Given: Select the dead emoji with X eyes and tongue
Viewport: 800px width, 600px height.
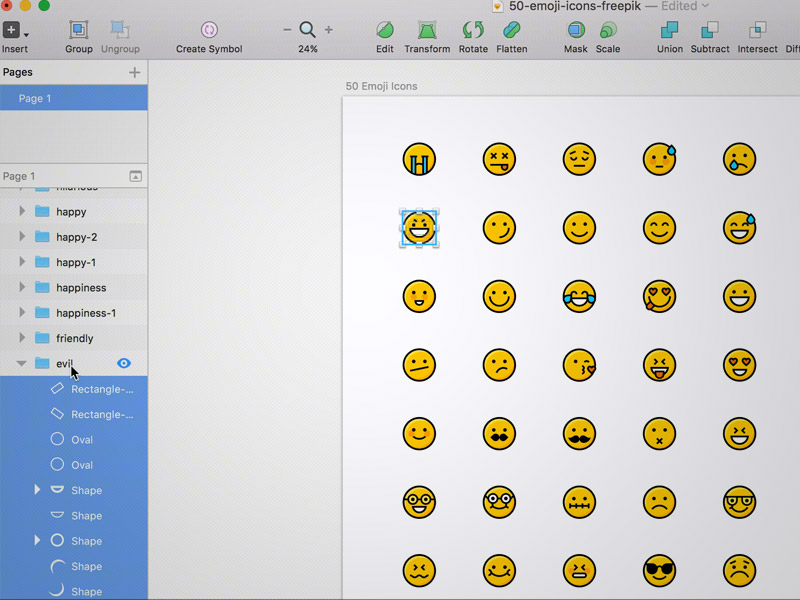Looking at the screenshot, I should tap(499, 159).
